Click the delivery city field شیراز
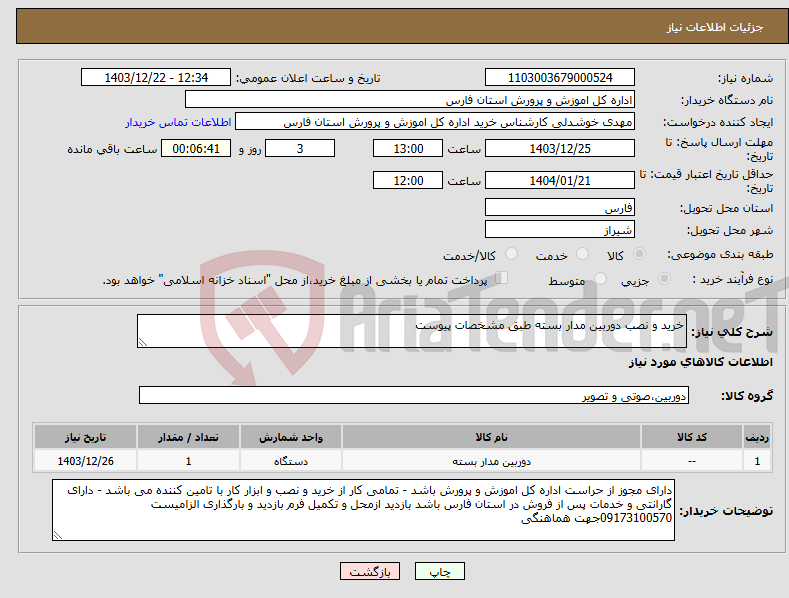The height and width of the screenshot is (598, 789). click(560, 230)
